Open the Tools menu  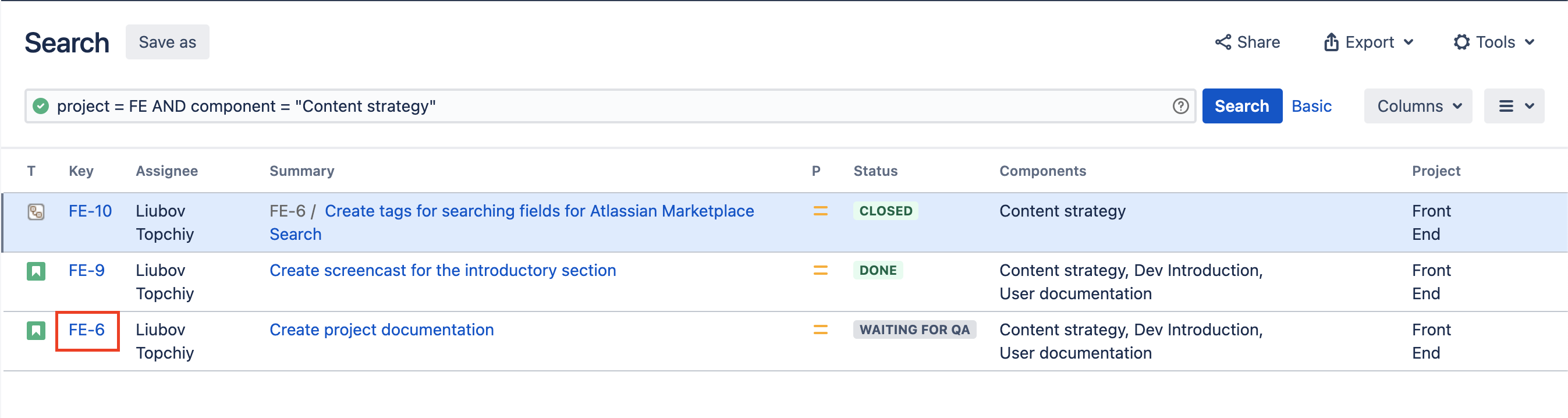1494,41
